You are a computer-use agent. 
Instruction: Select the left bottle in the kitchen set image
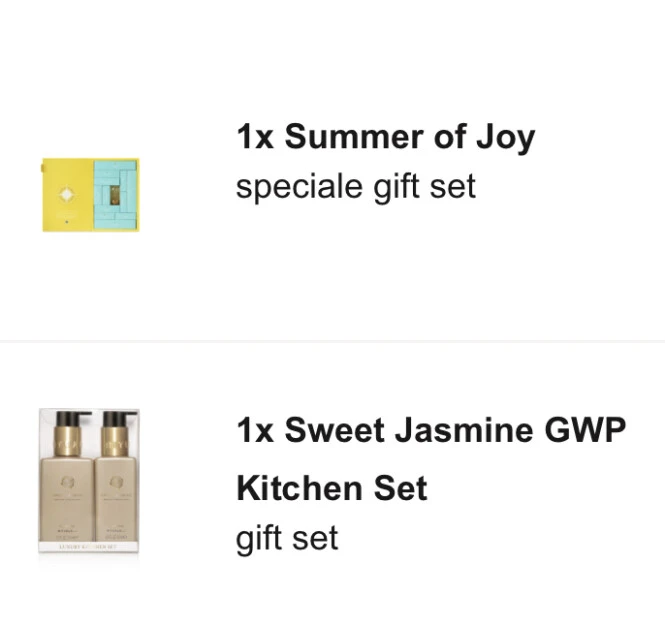67,477
